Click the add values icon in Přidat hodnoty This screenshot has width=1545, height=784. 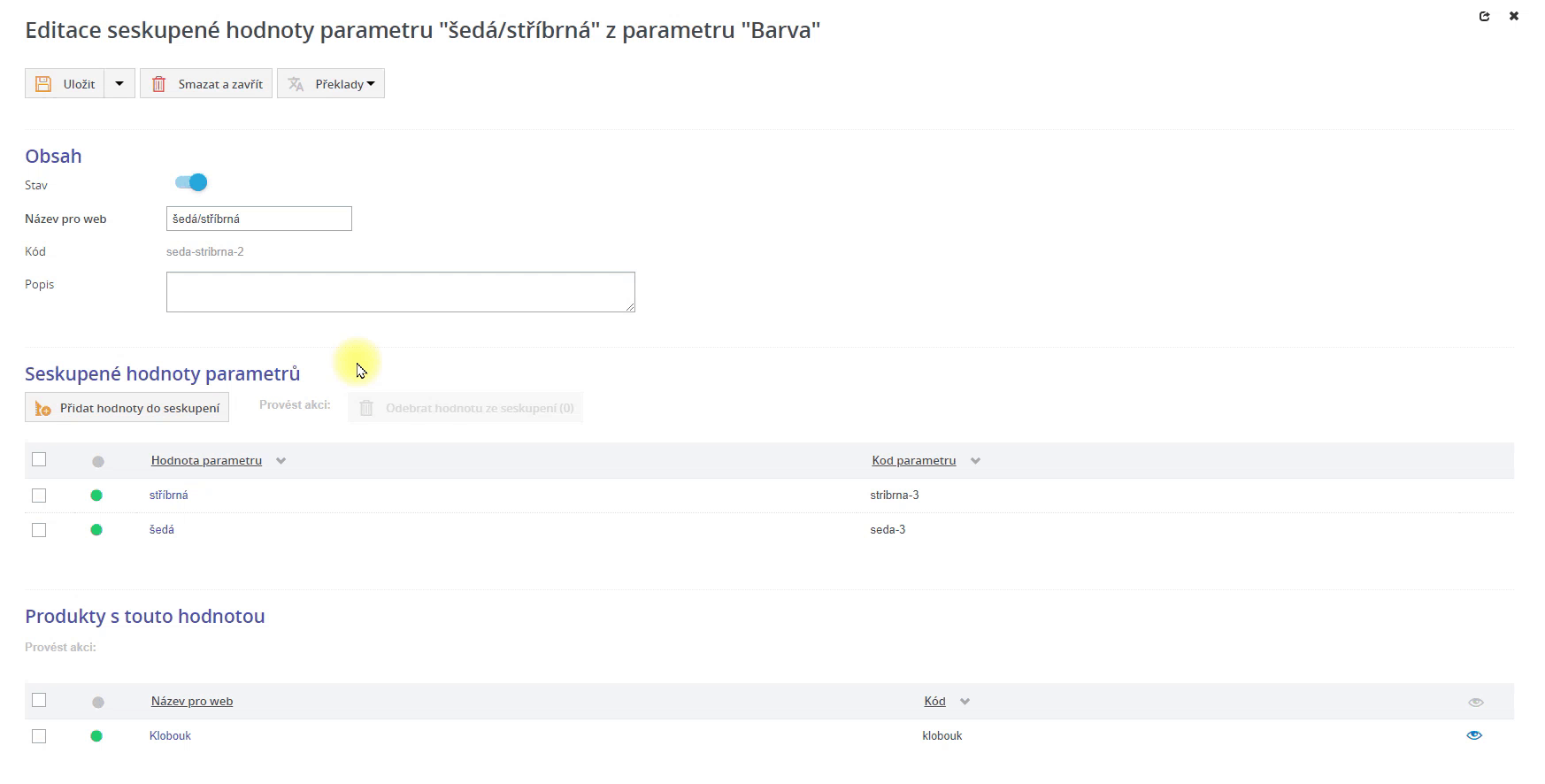click(42, 408)
